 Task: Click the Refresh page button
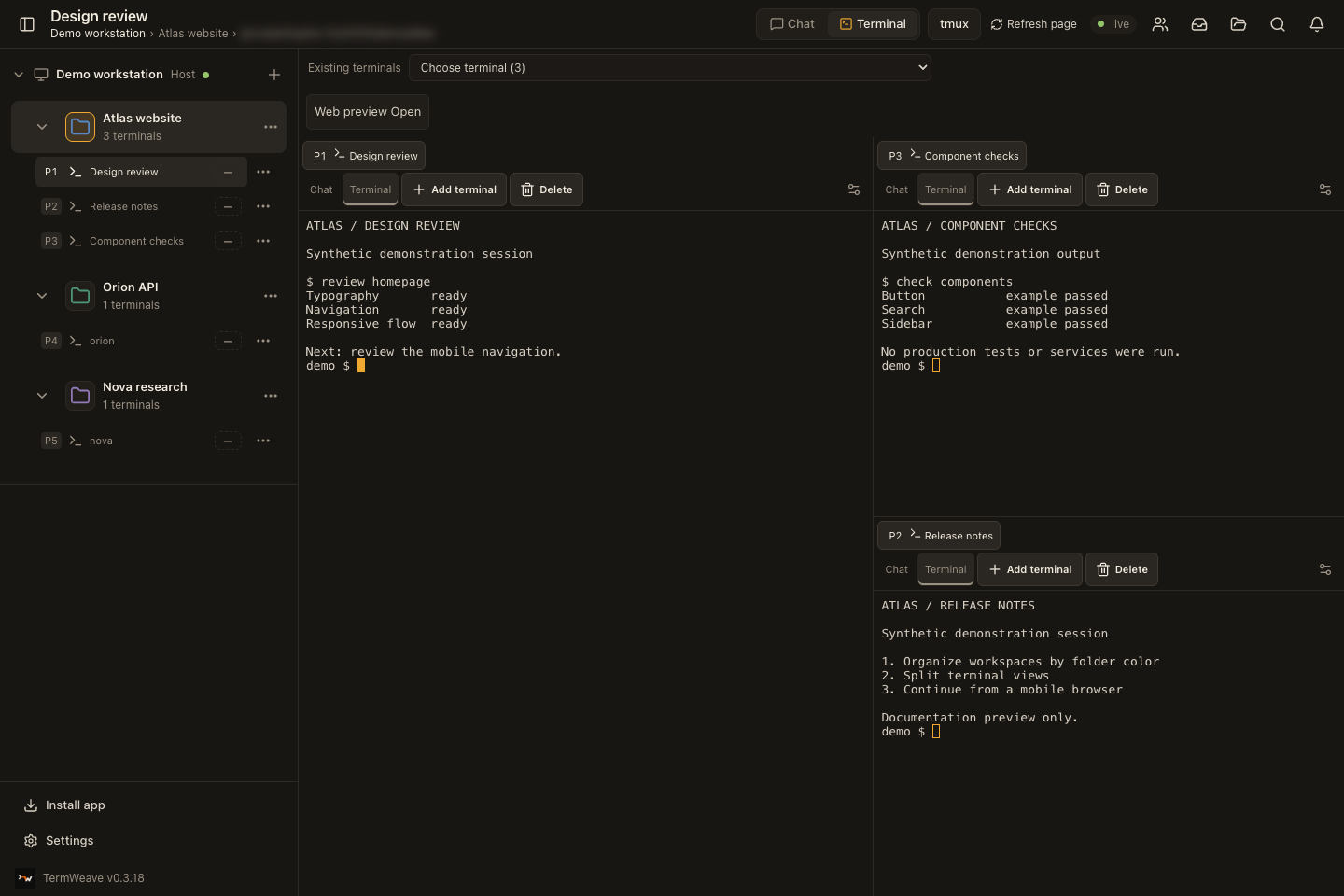[1033, 24]
